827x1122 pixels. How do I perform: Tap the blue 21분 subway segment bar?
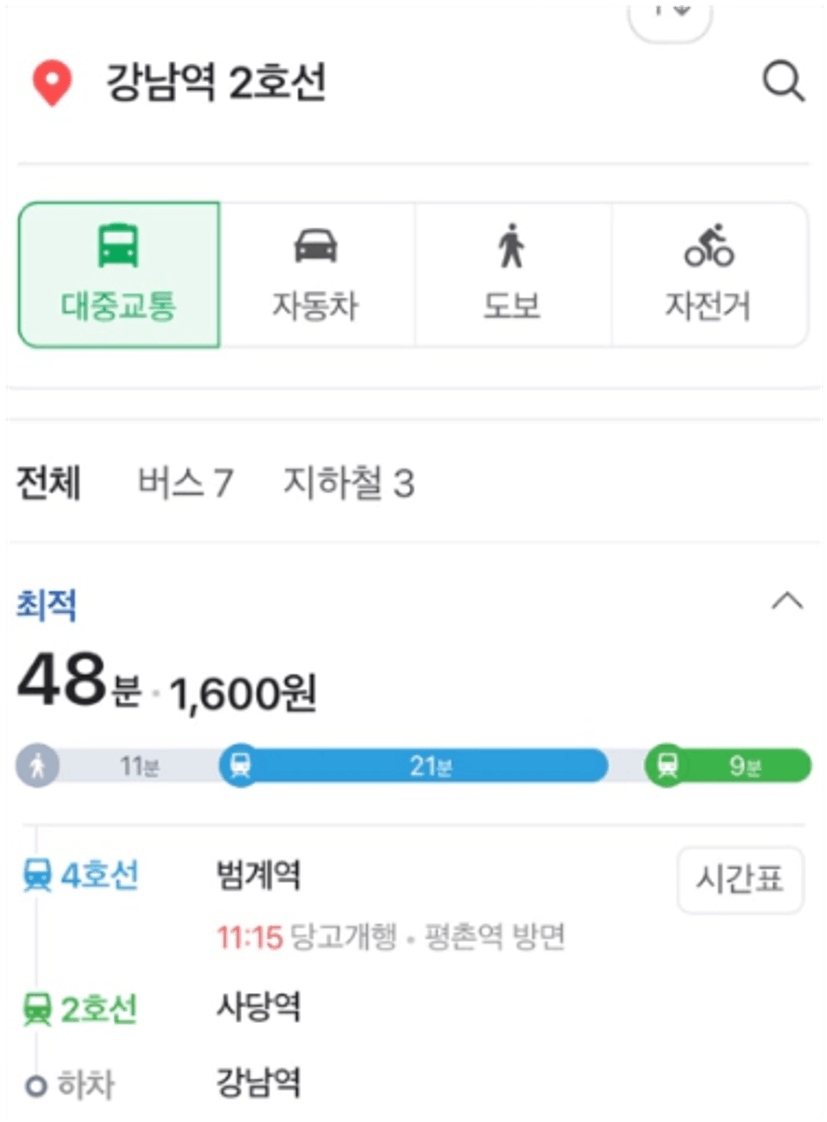click(414, 766)
